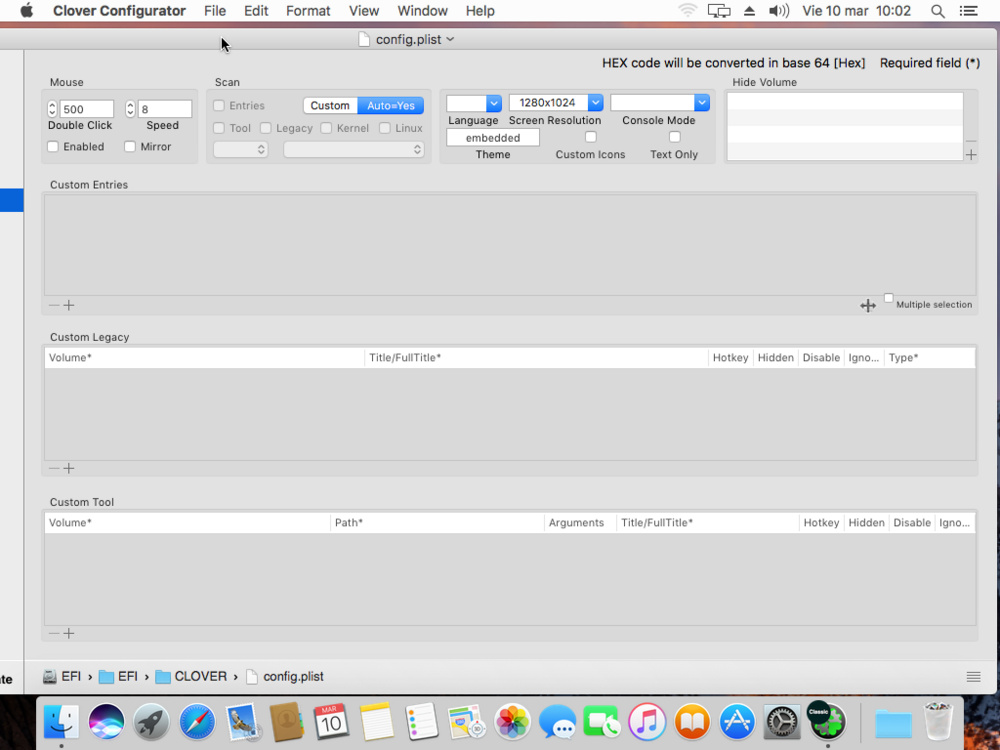Open System Preferences gear icon
The image size is (1000, 750).
pyautogui.click(x=782, y=721)
